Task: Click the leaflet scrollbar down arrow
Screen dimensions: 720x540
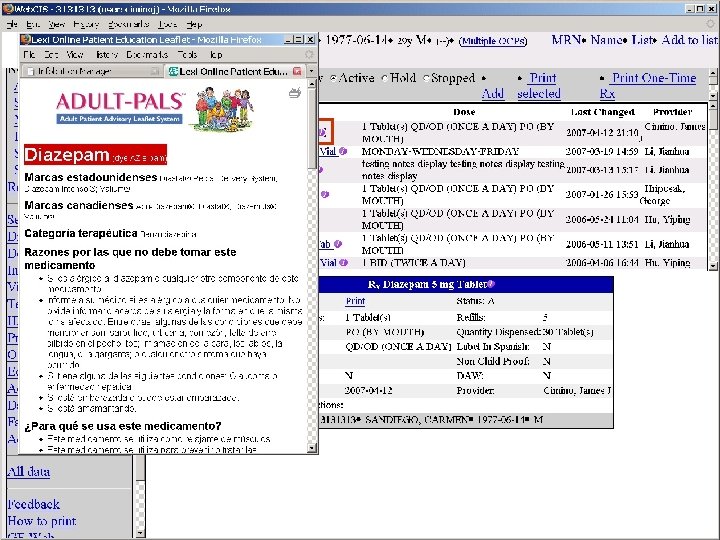Action: point(312,448)
